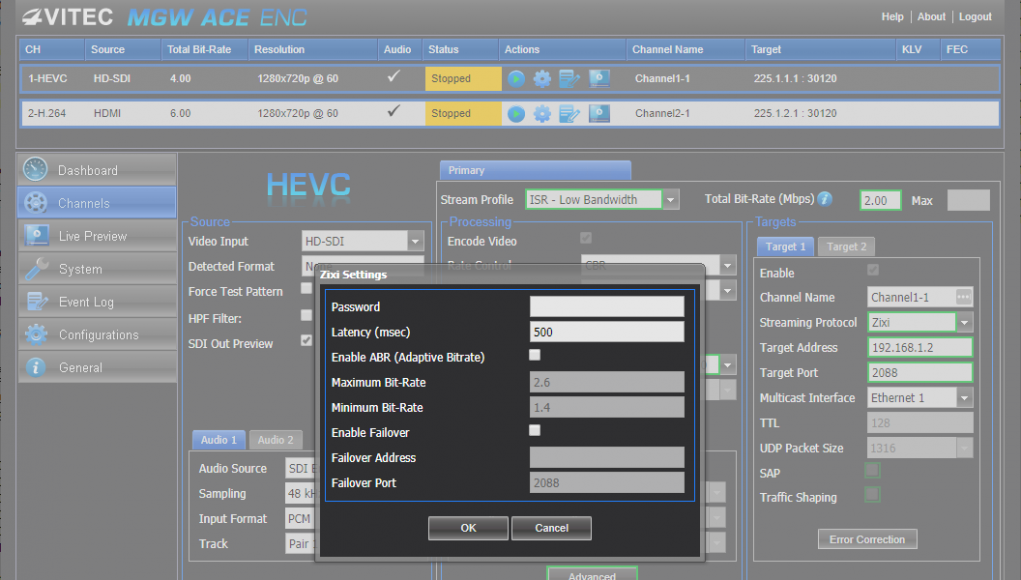Open settings gear for Channel2-1 row

point(542,114)
